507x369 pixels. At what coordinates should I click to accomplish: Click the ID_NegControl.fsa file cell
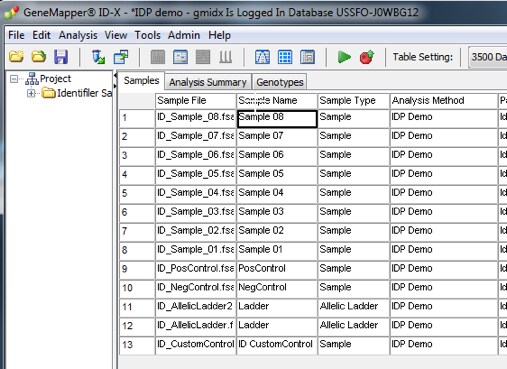point(195,288)
